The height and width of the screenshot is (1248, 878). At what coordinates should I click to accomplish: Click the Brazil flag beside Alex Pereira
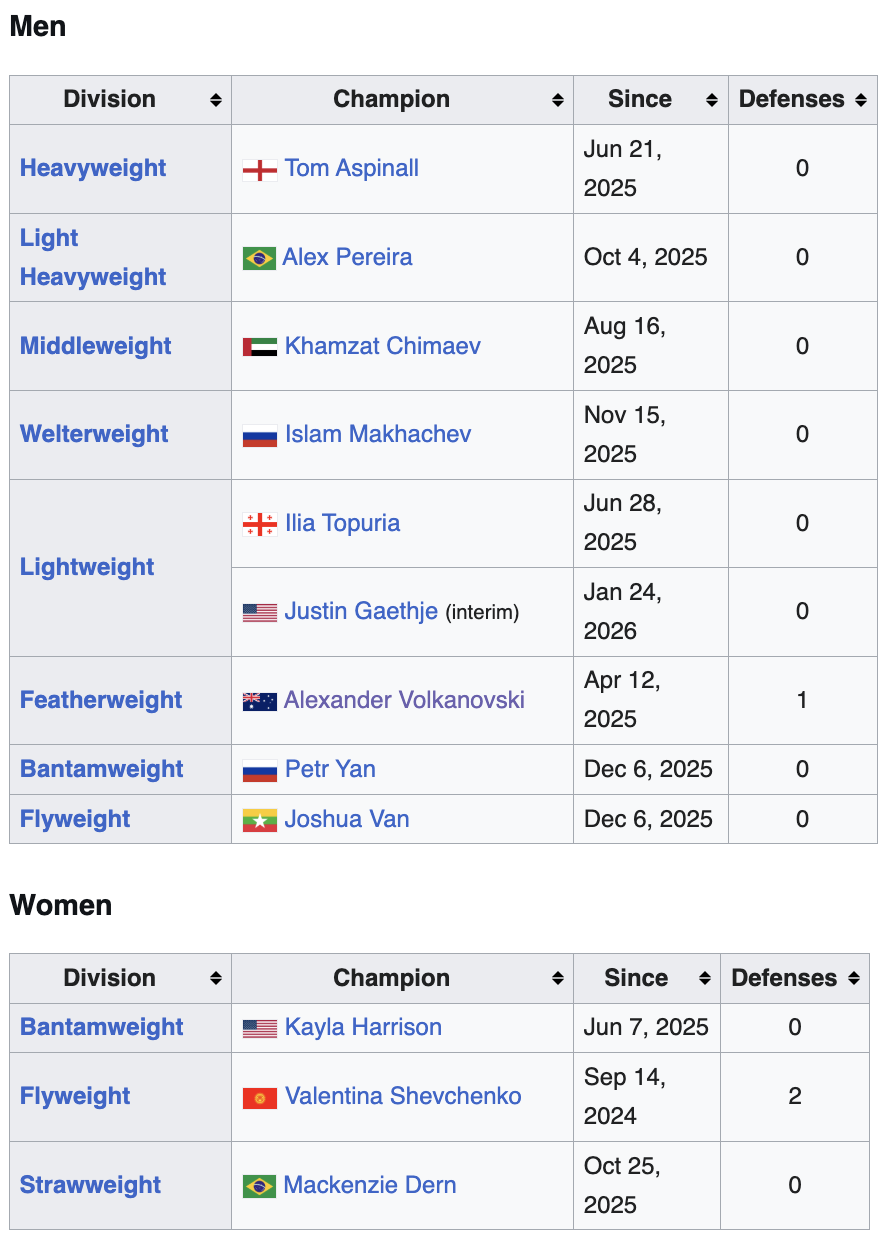click(259, 258)
